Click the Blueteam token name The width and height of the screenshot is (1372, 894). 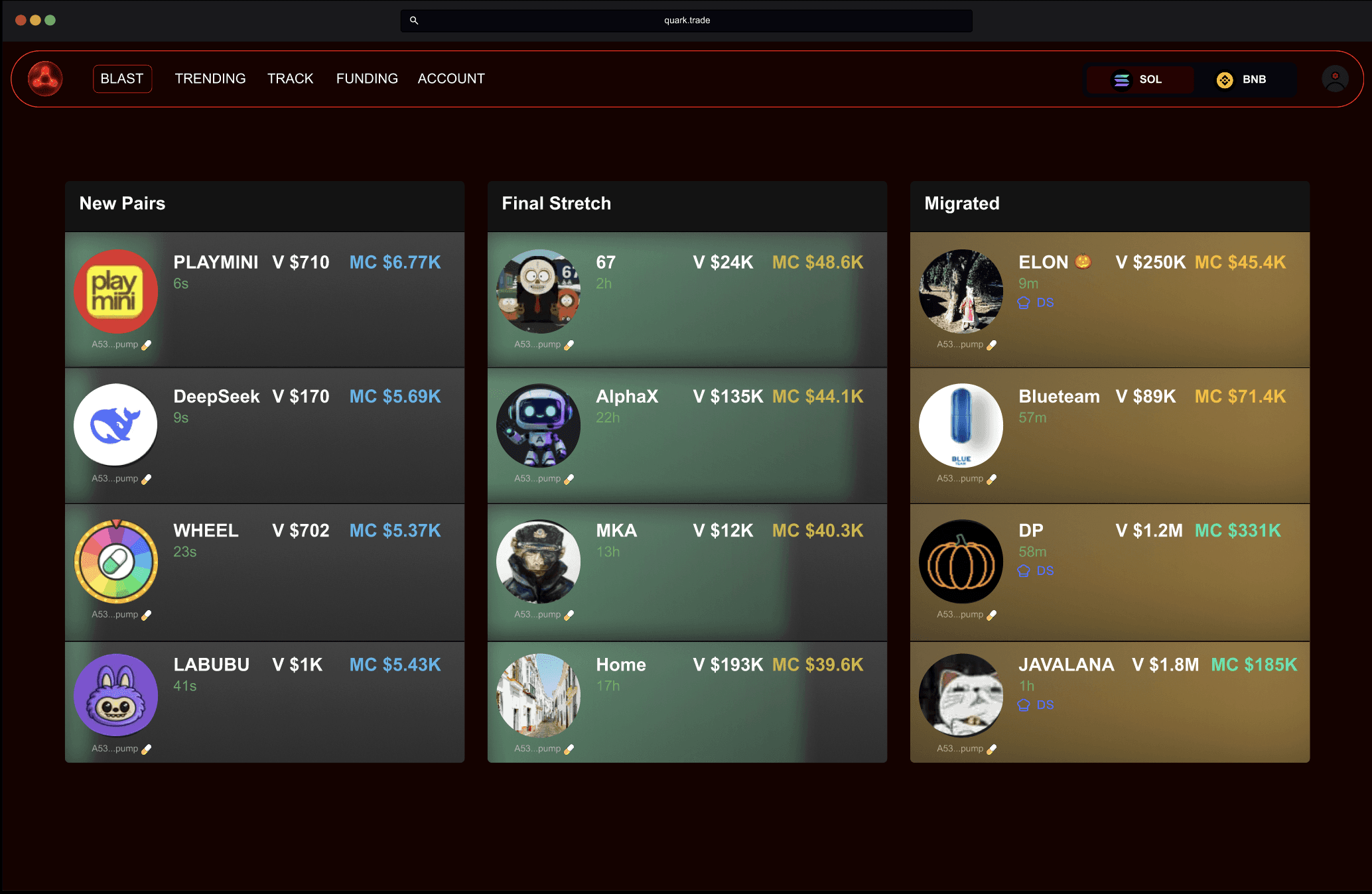coord(1059,397)
